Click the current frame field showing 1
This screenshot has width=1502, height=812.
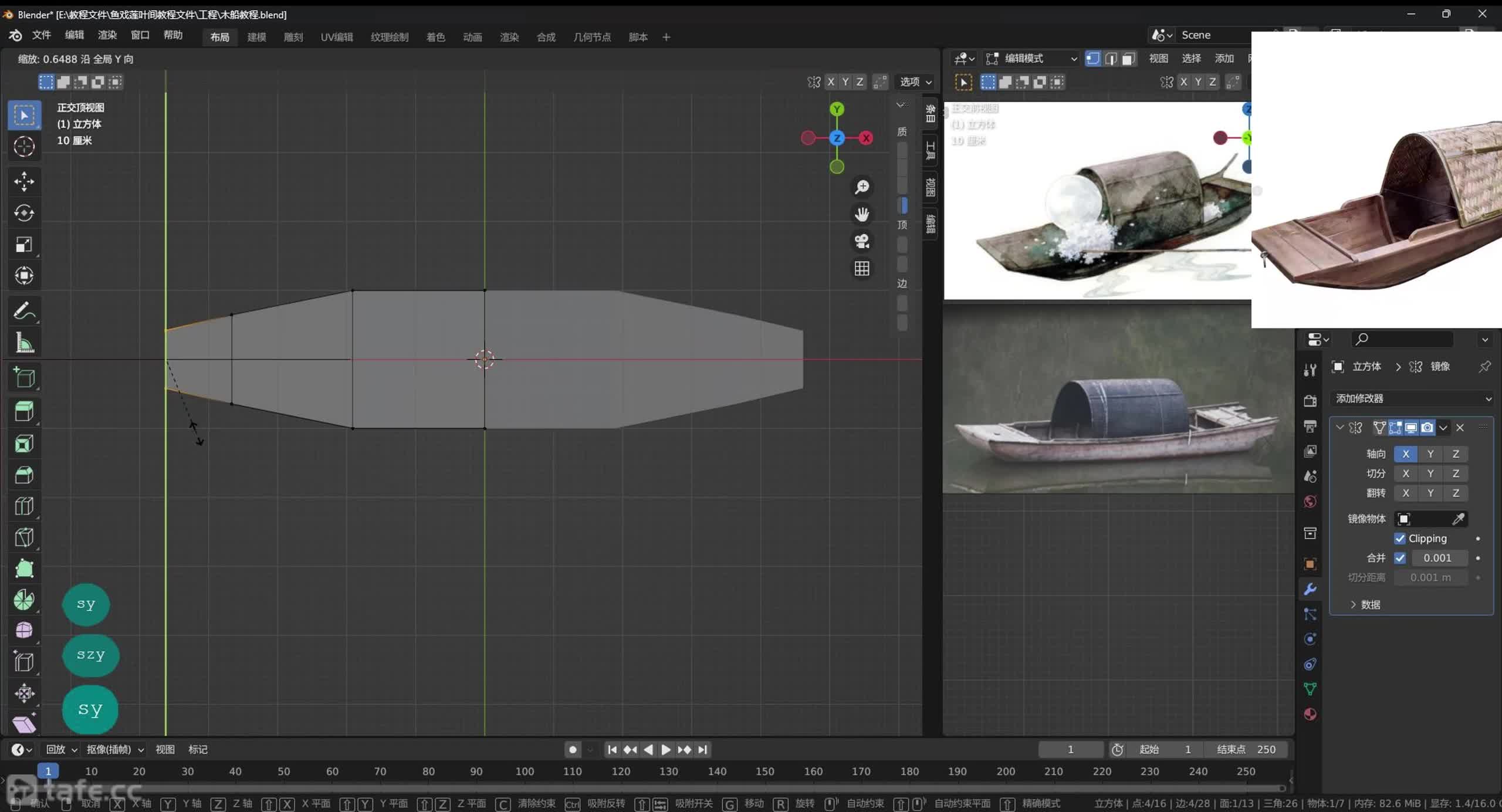(x=1071, y=749)
